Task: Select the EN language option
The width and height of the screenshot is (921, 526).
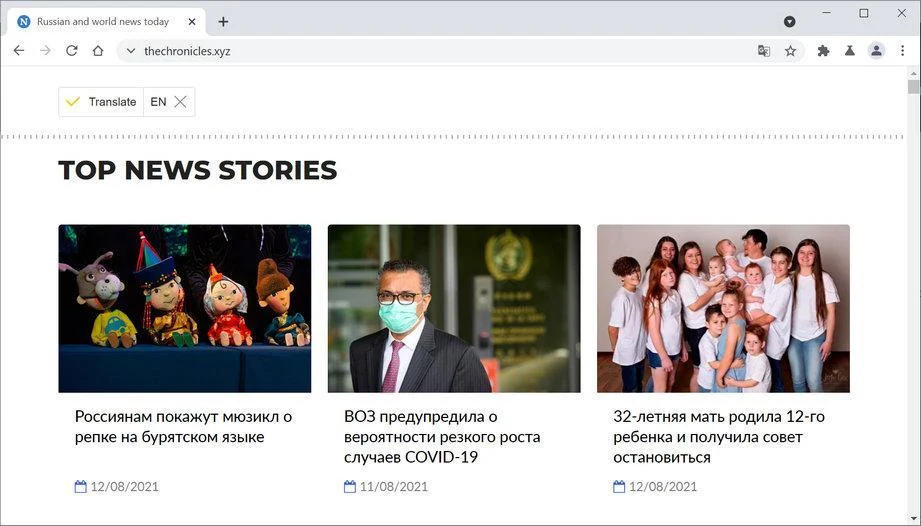Action: click(158, 102)
